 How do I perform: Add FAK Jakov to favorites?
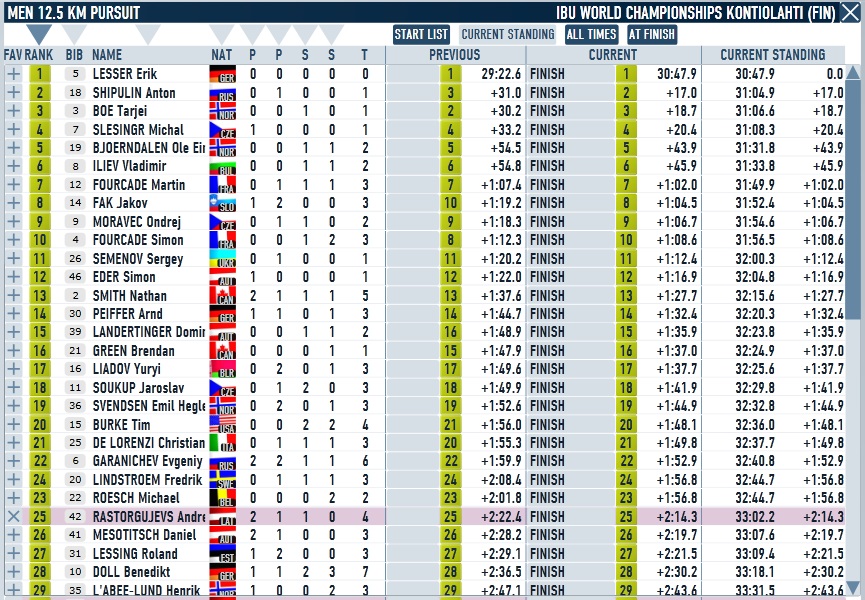[14, 203]
